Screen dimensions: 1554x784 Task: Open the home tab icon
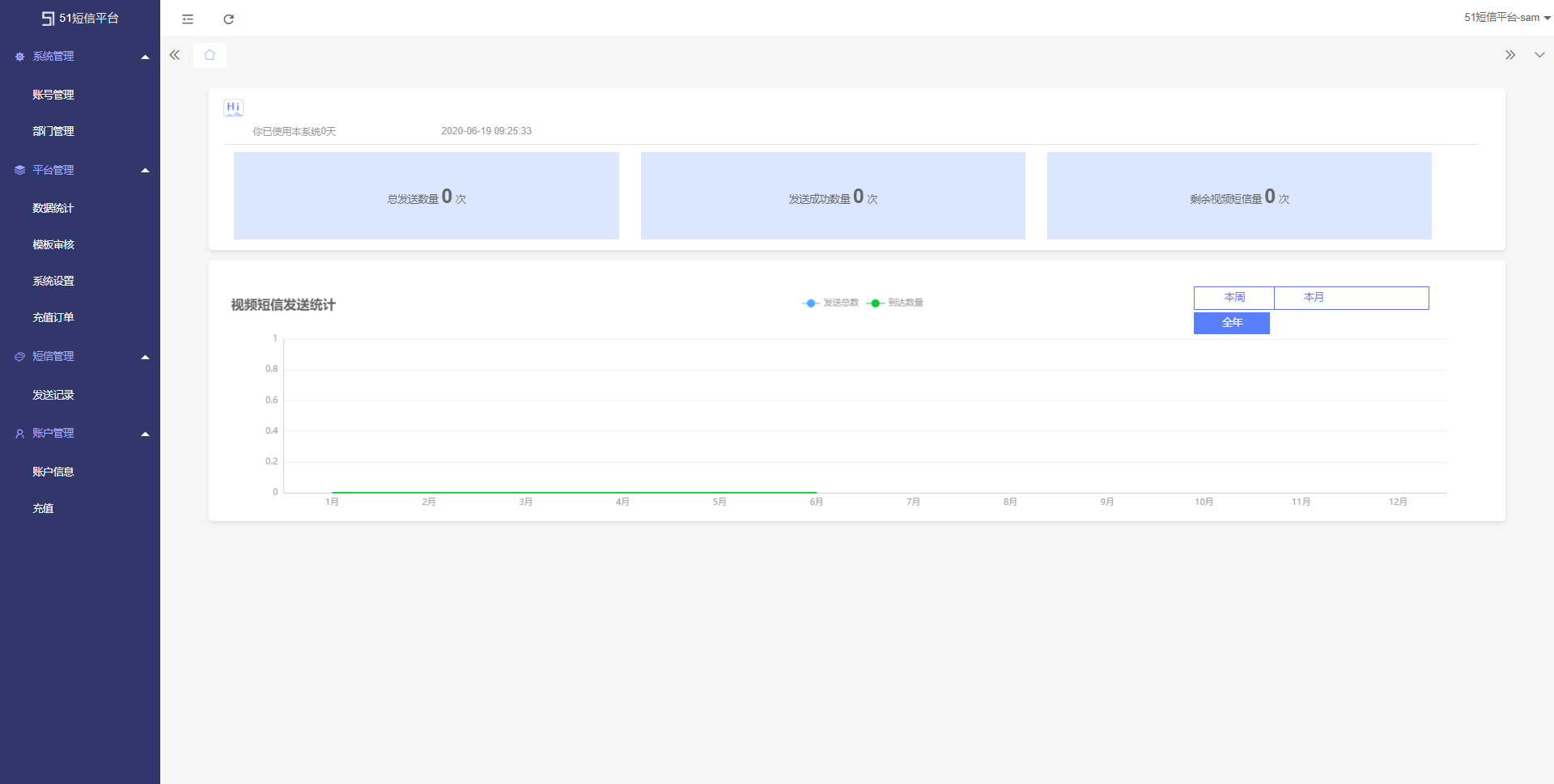click(210, 55)
